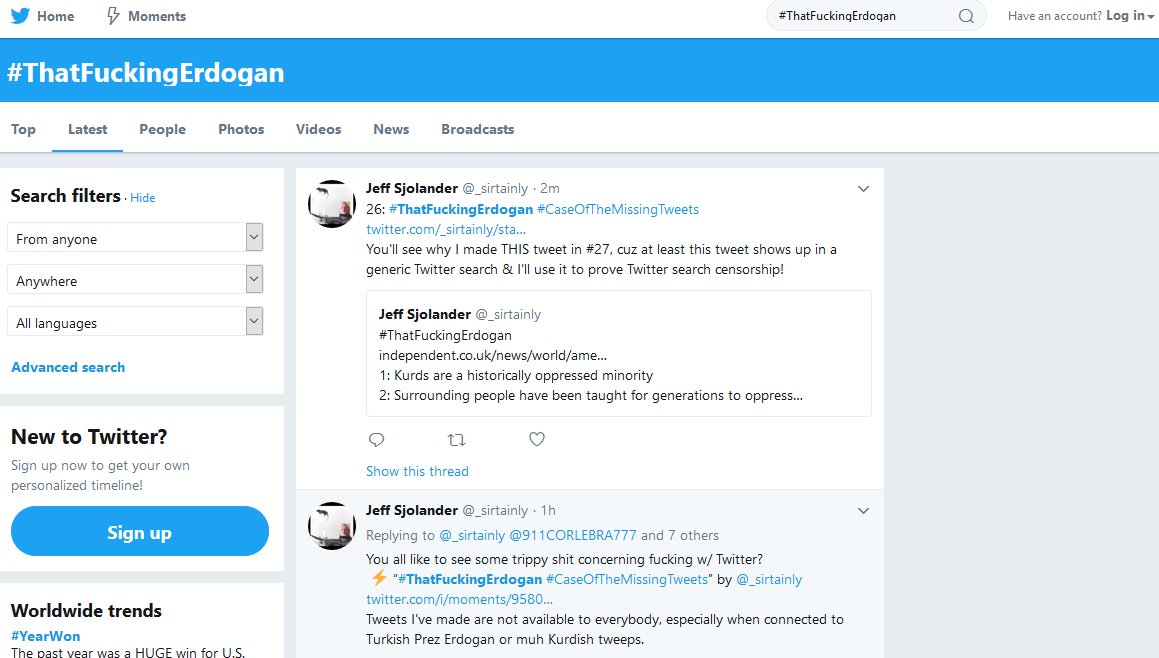Open the 'Anywhere' location dropdown
This screenshot has height=658, width=1159.
[x=135, y=280]
